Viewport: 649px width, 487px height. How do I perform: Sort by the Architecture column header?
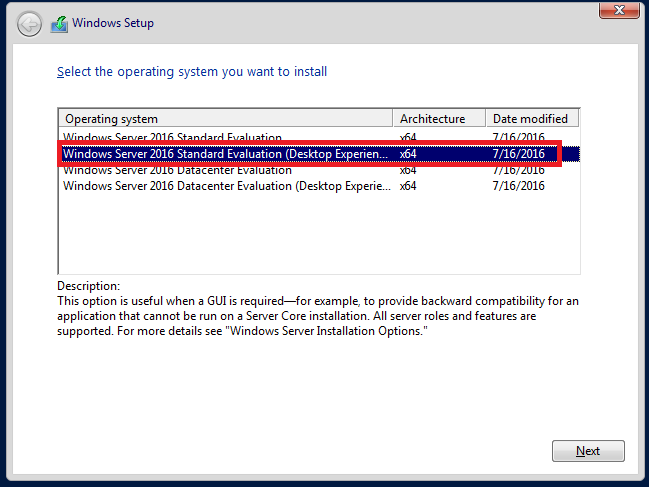click(x=439, y=119)
